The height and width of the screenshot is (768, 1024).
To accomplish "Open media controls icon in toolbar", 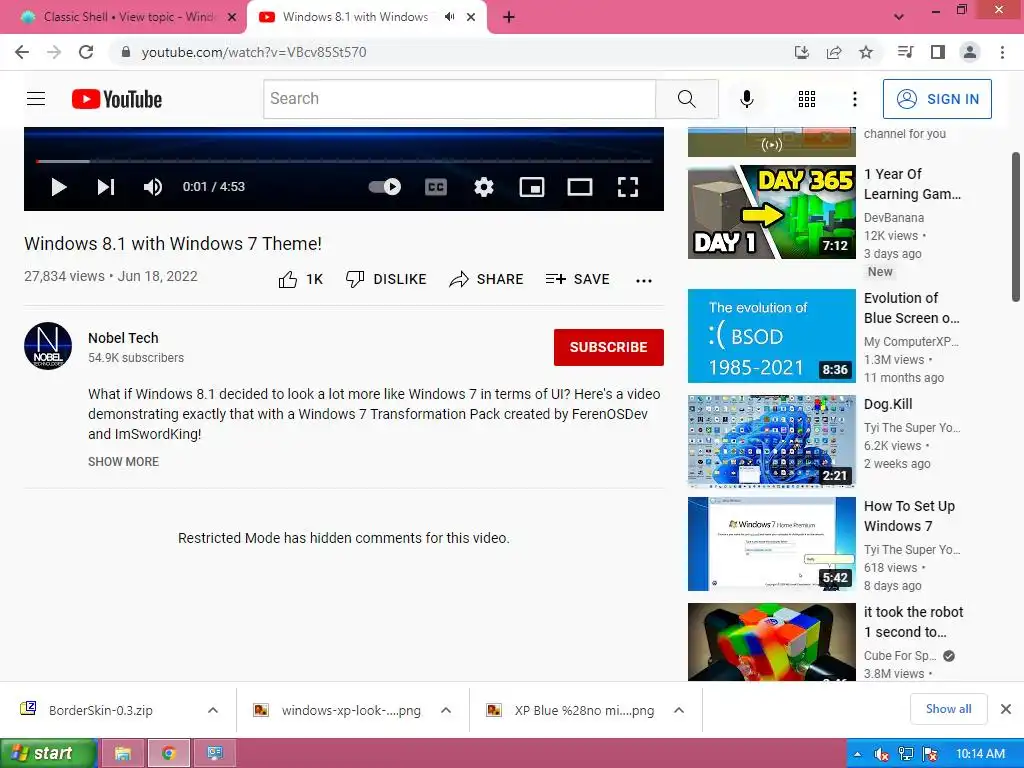I will (905, 52).
